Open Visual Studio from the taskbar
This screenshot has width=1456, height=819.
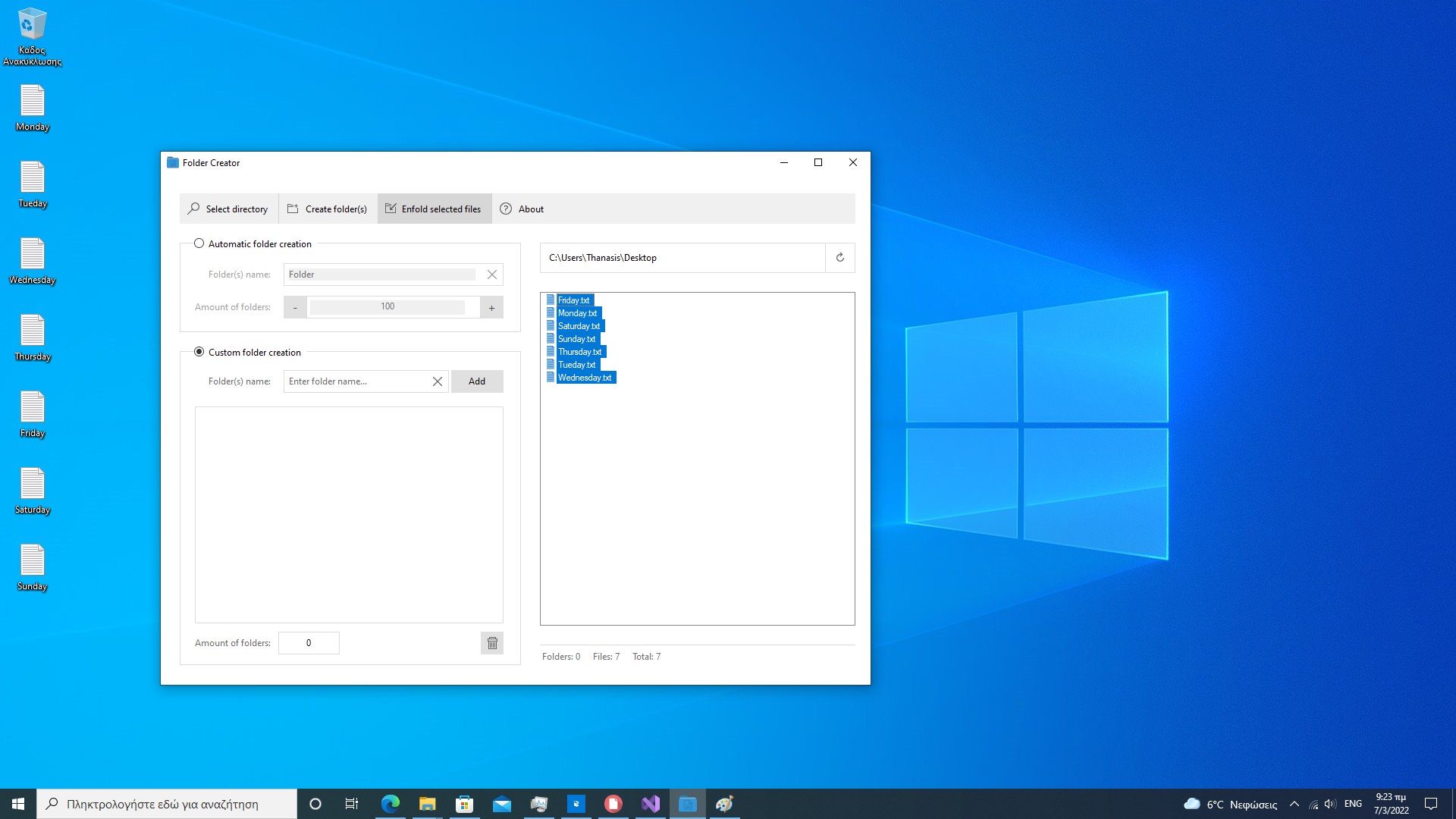[651, 804]
